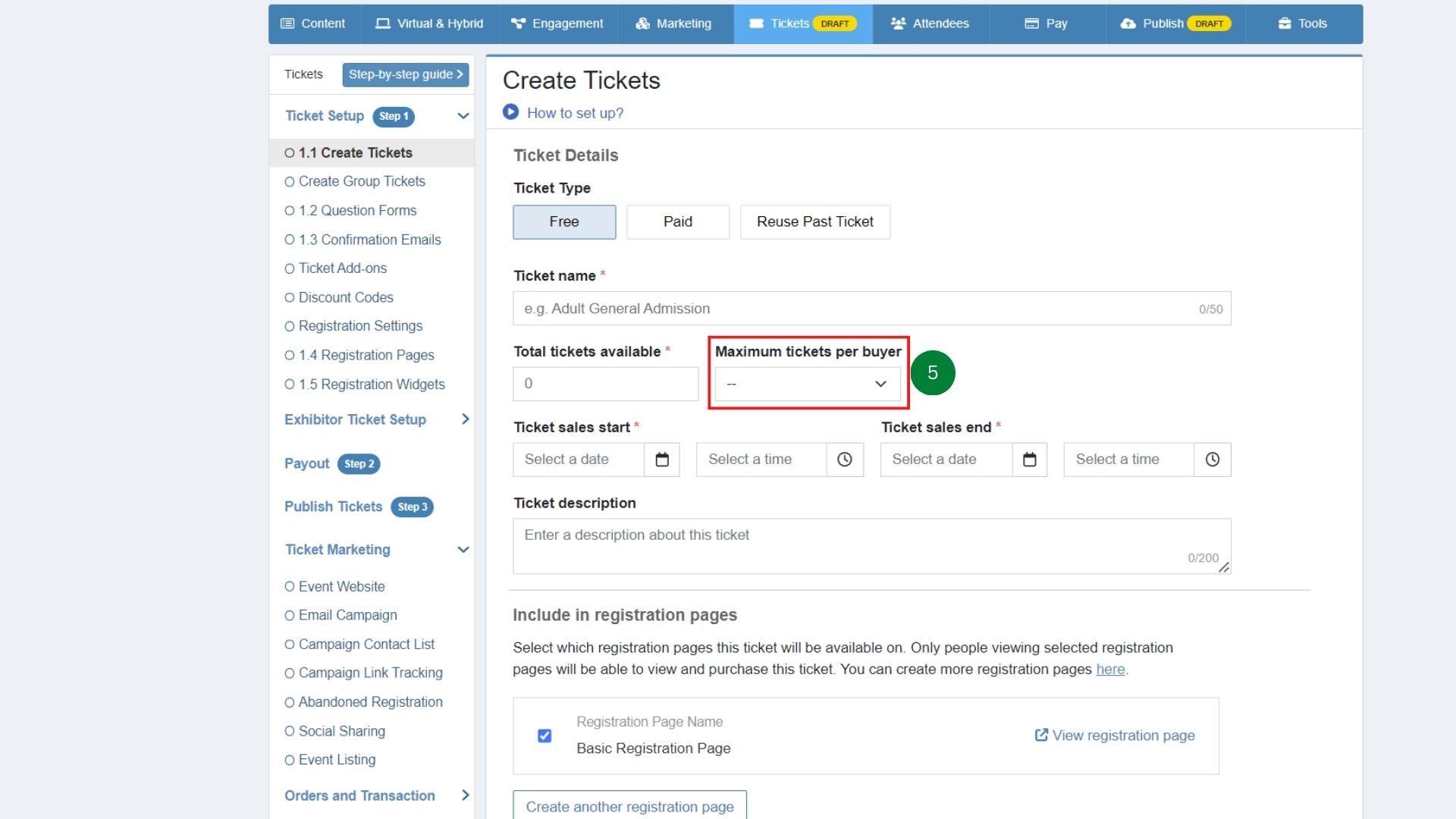
Task: Click the Total tickets available field
Action: tap(606, 384)
